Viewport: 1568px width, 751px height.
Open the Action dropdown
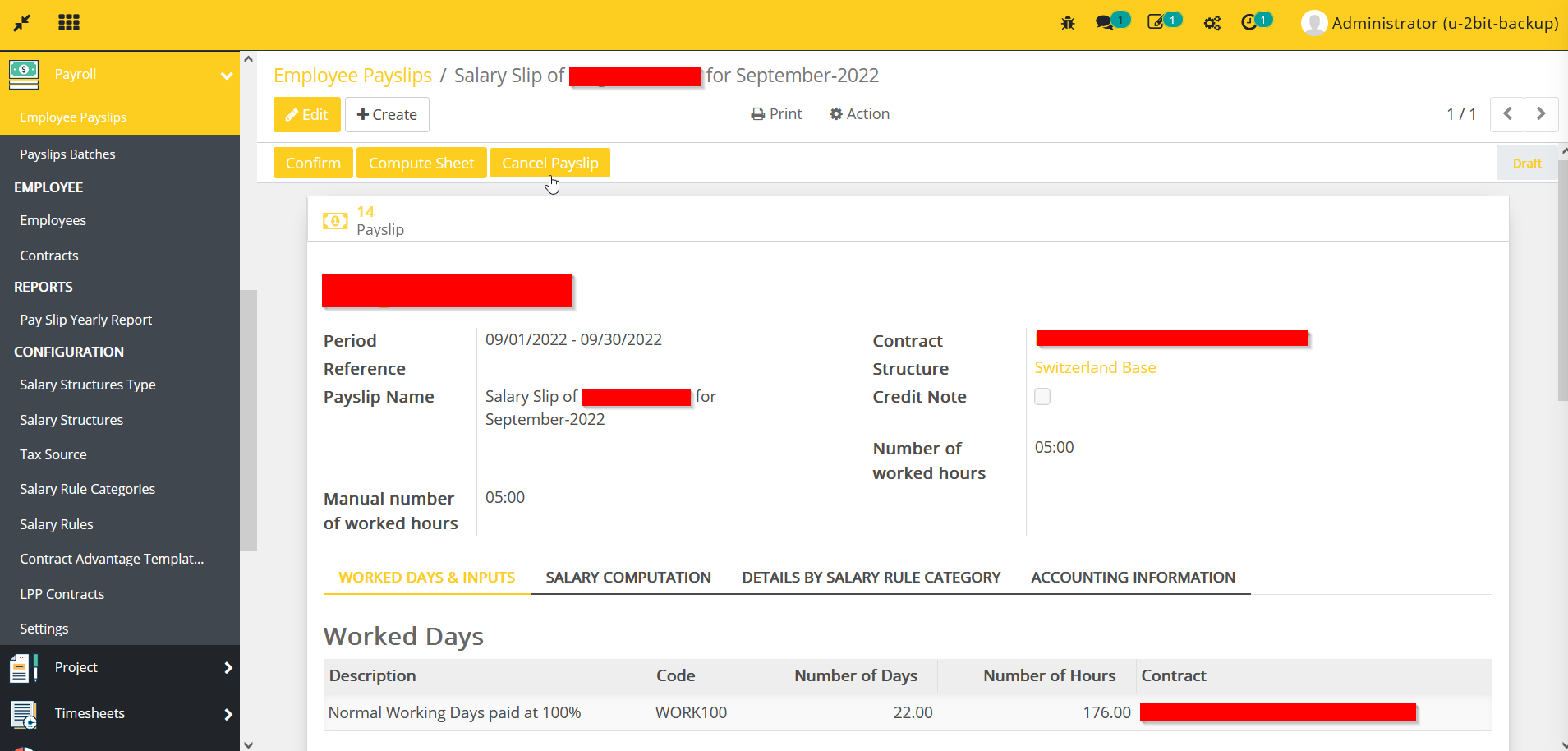pyautogui.click(x=859, y=114)
